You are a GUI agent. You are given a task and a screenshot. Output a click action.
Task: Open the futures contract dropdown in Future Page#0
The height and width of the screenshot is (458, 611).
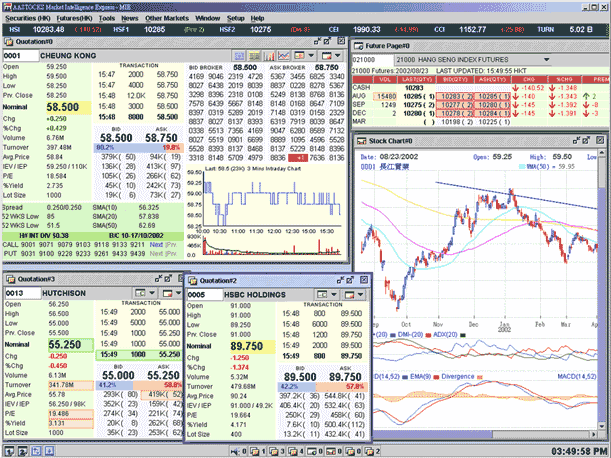point(546,60)
